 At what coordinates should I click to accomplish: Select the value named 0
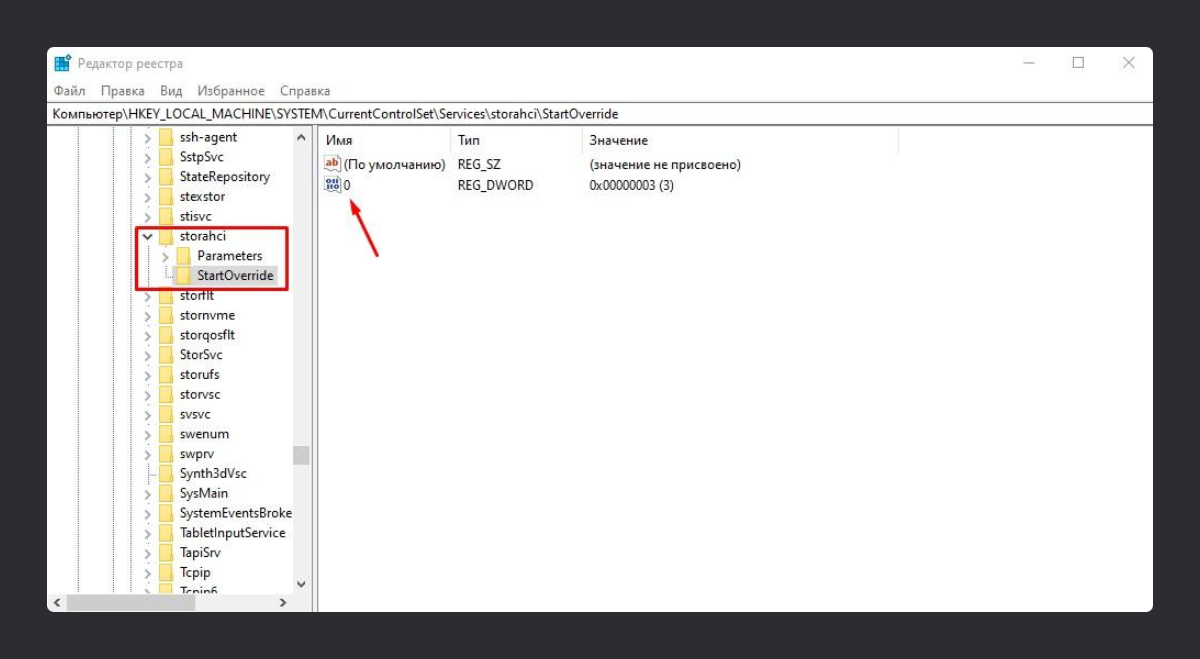[x=347, y=185]
